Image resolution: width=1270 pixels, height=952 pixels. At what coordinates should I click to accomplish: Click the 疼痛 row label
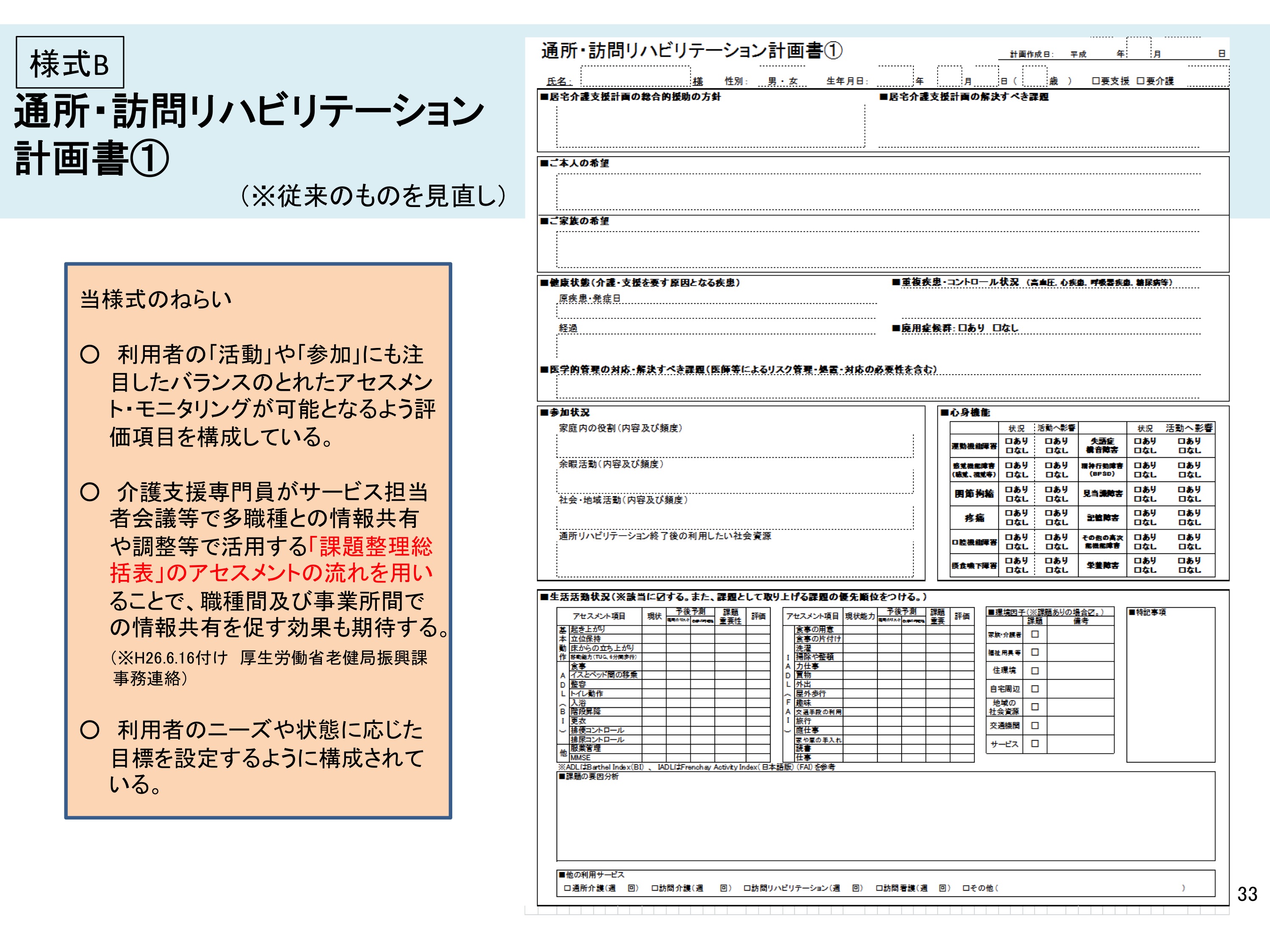(974, 518)
